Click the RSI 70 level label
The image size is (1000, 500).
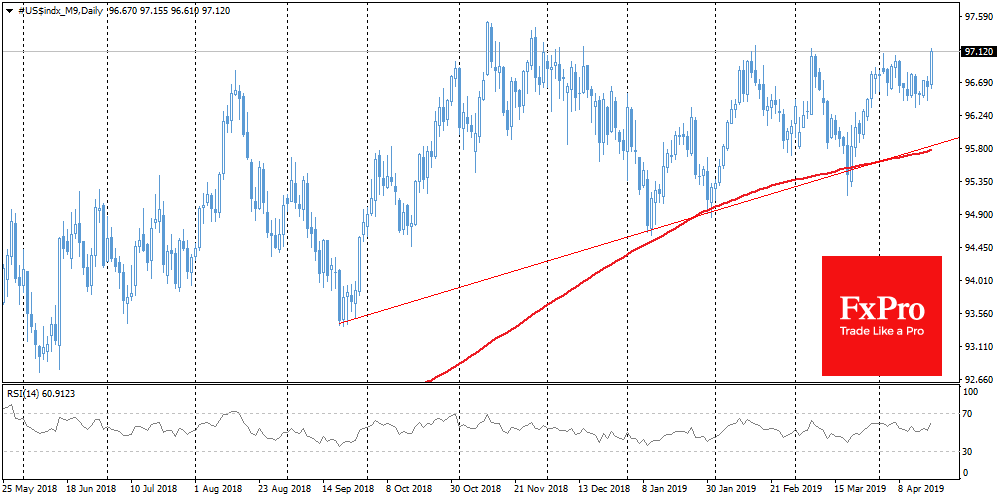(967, 412)
